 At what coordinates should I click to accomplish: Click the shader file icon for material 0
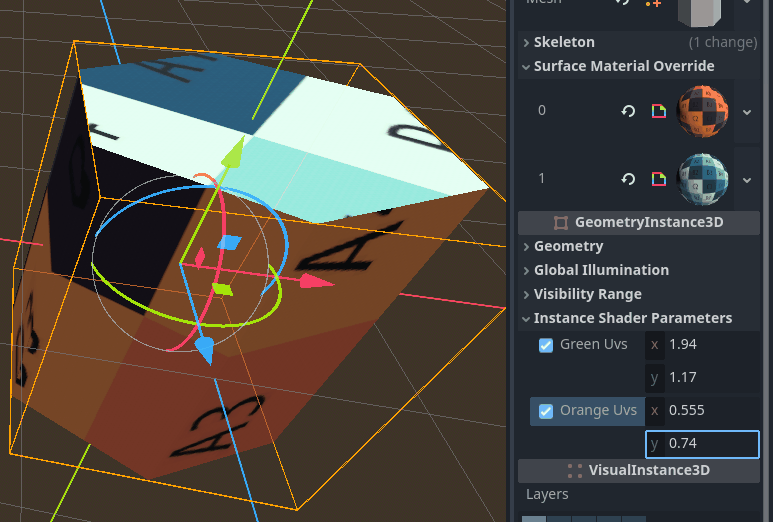658,111
